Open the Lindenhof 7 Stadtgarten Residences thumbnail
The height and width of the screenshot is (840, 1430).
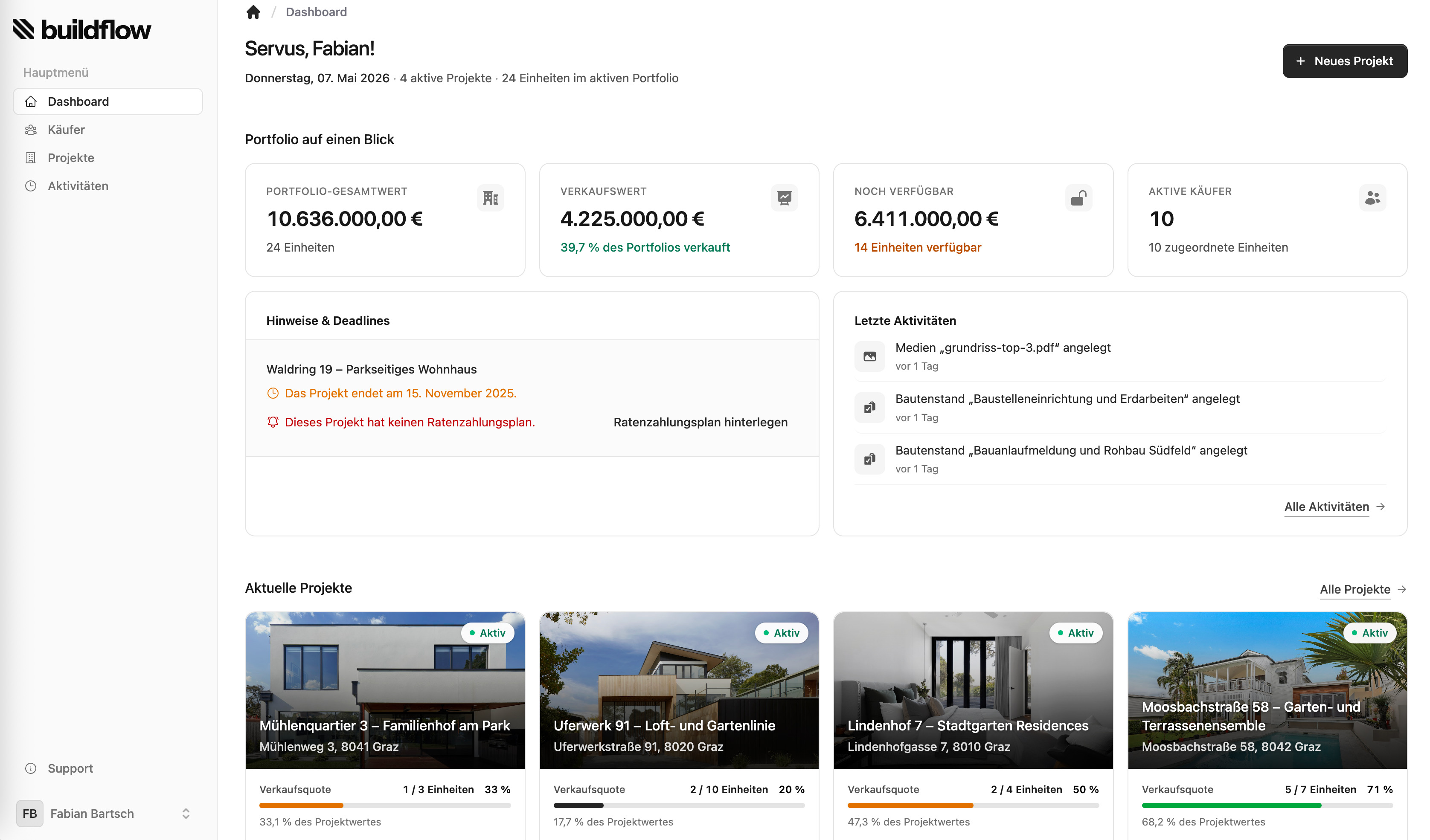[x=973, y=691]
